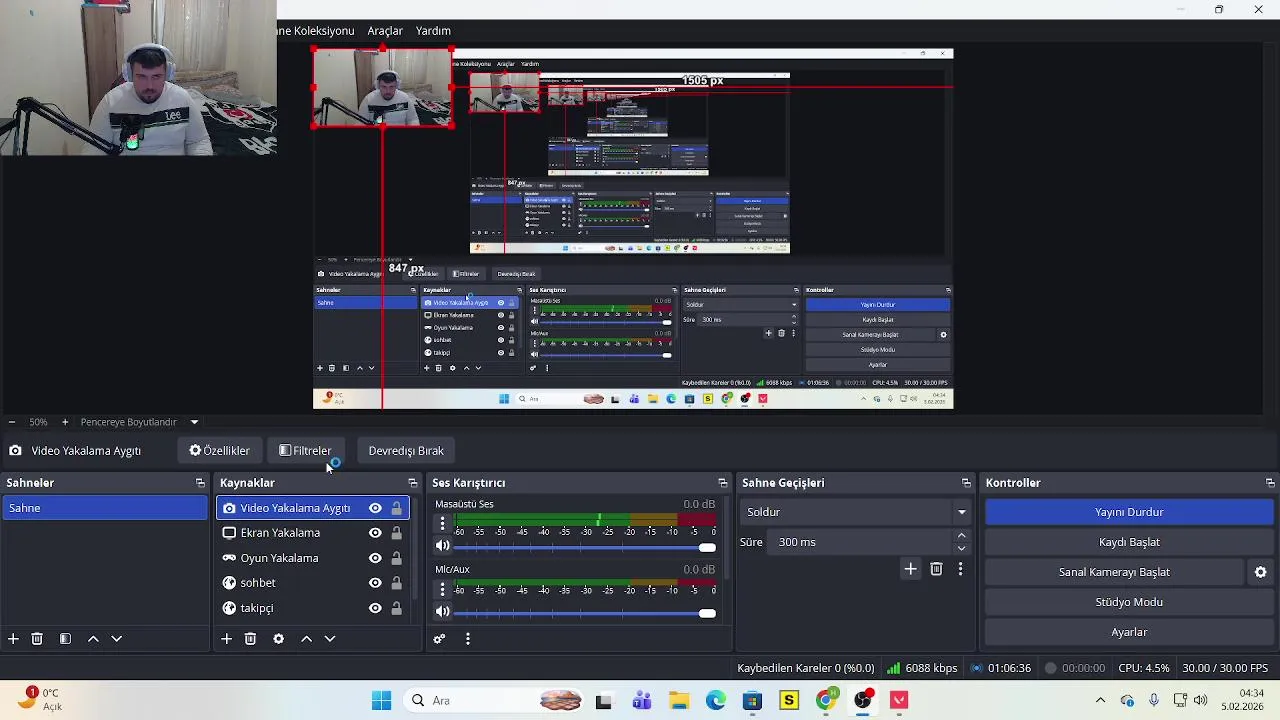The height and width of the screenshot is (720, 1280).
Task: Remove the scene transition with the trash icon
Action: click(936, 569)
